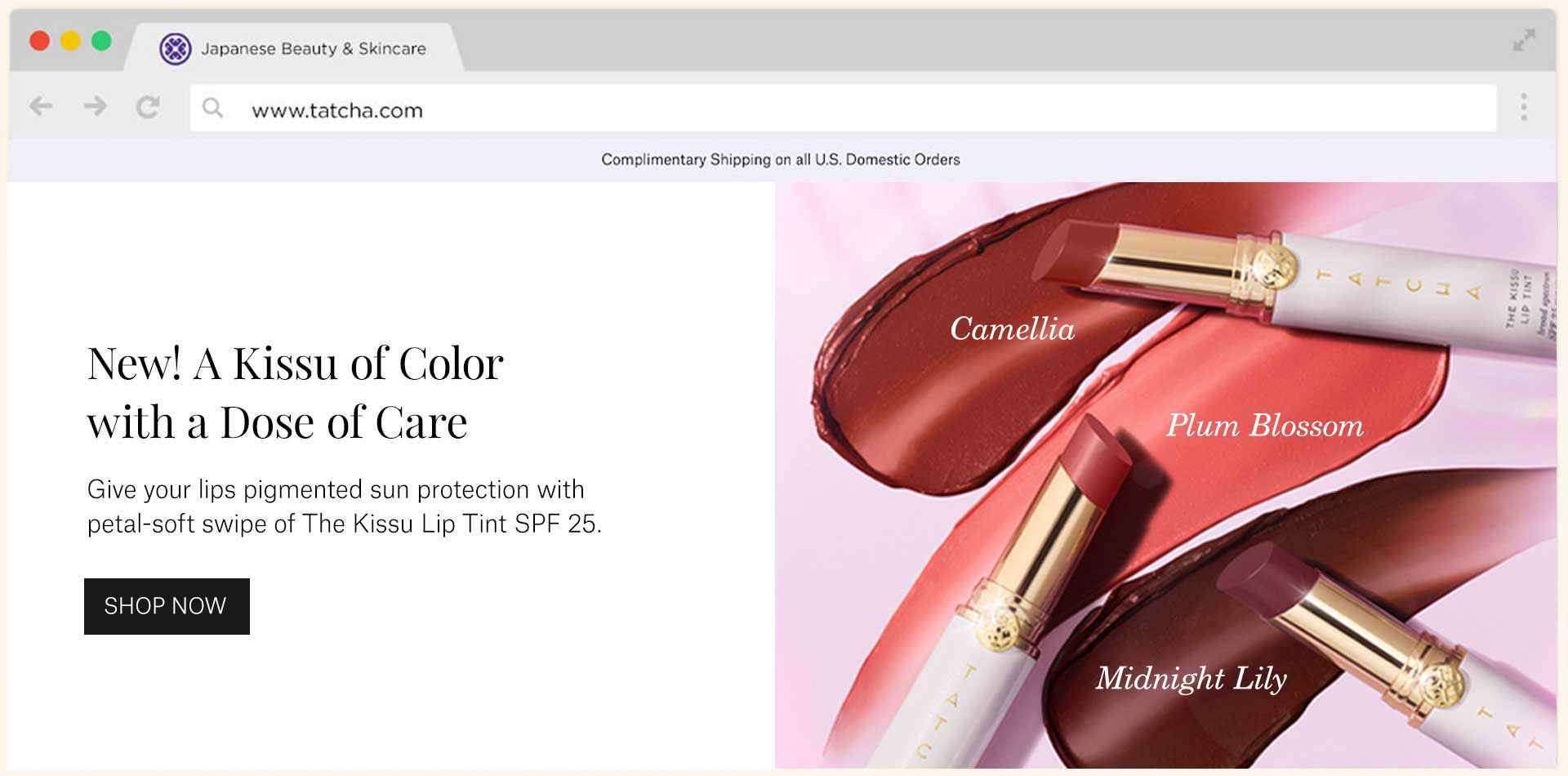This screenshot has height=776, width=1568.
Task: Click the Complimentary Shipping banner
Action: (x=781, y=159)
